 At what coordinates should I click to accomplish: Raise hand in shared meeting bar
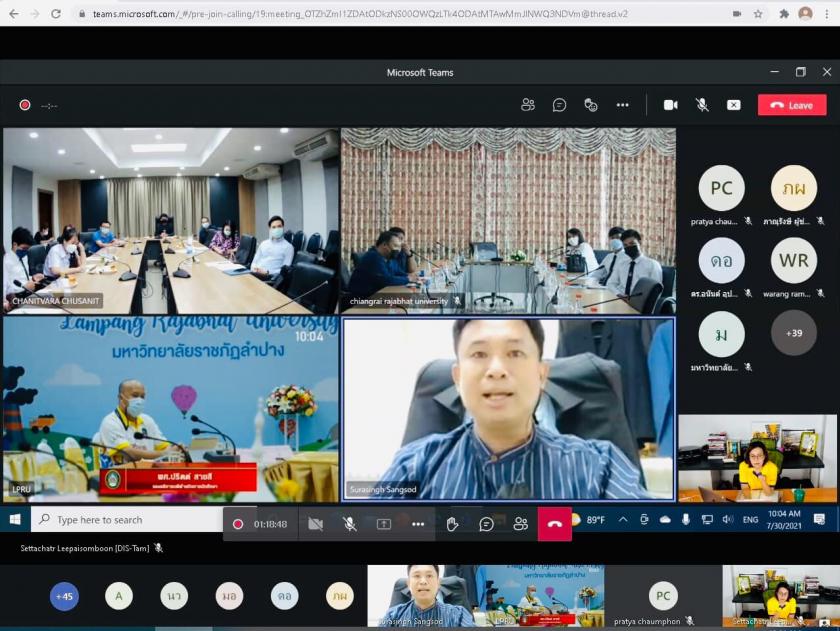[452, 524]
